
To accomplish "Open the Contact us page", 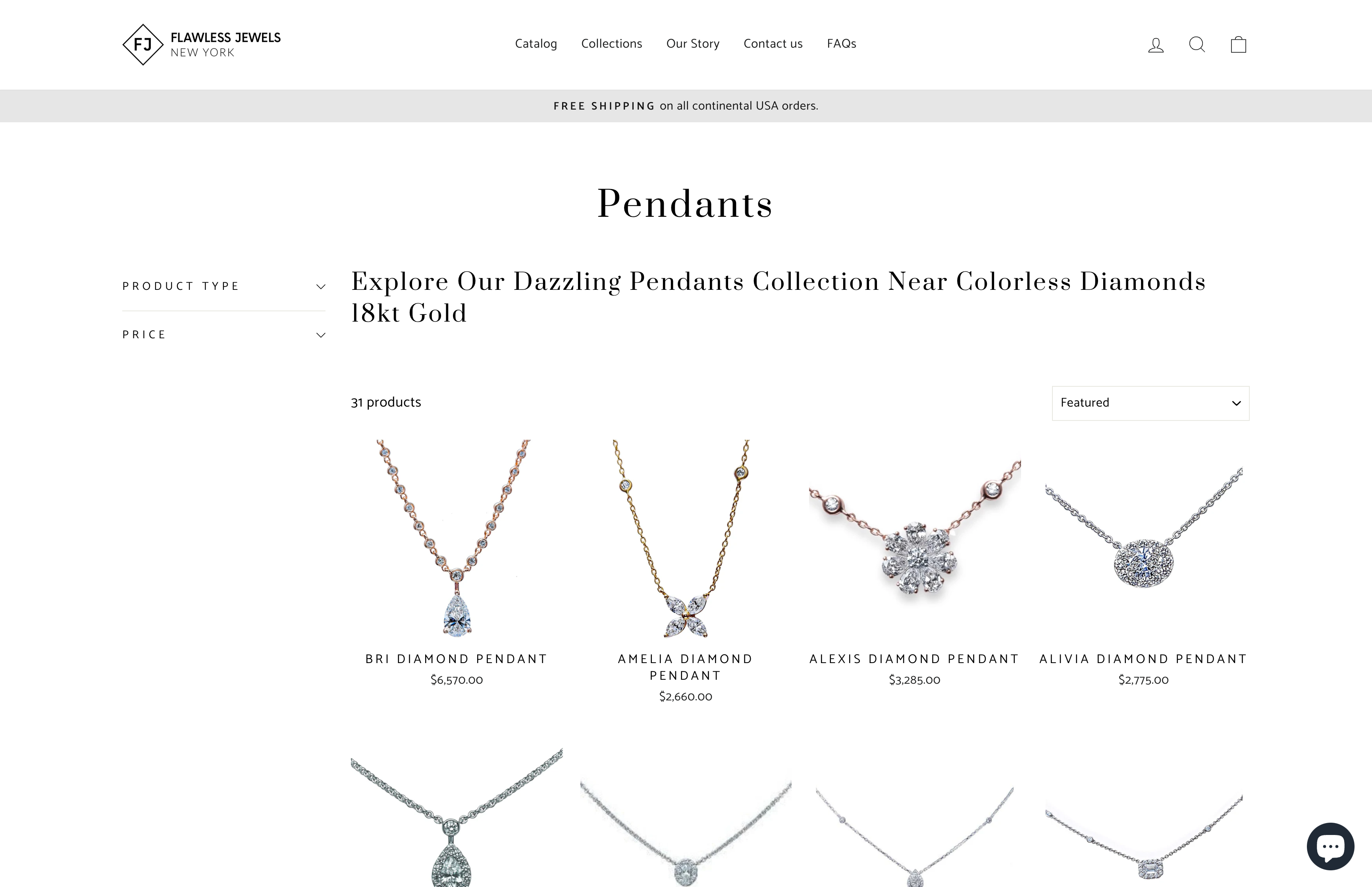I will coord(773,44).
